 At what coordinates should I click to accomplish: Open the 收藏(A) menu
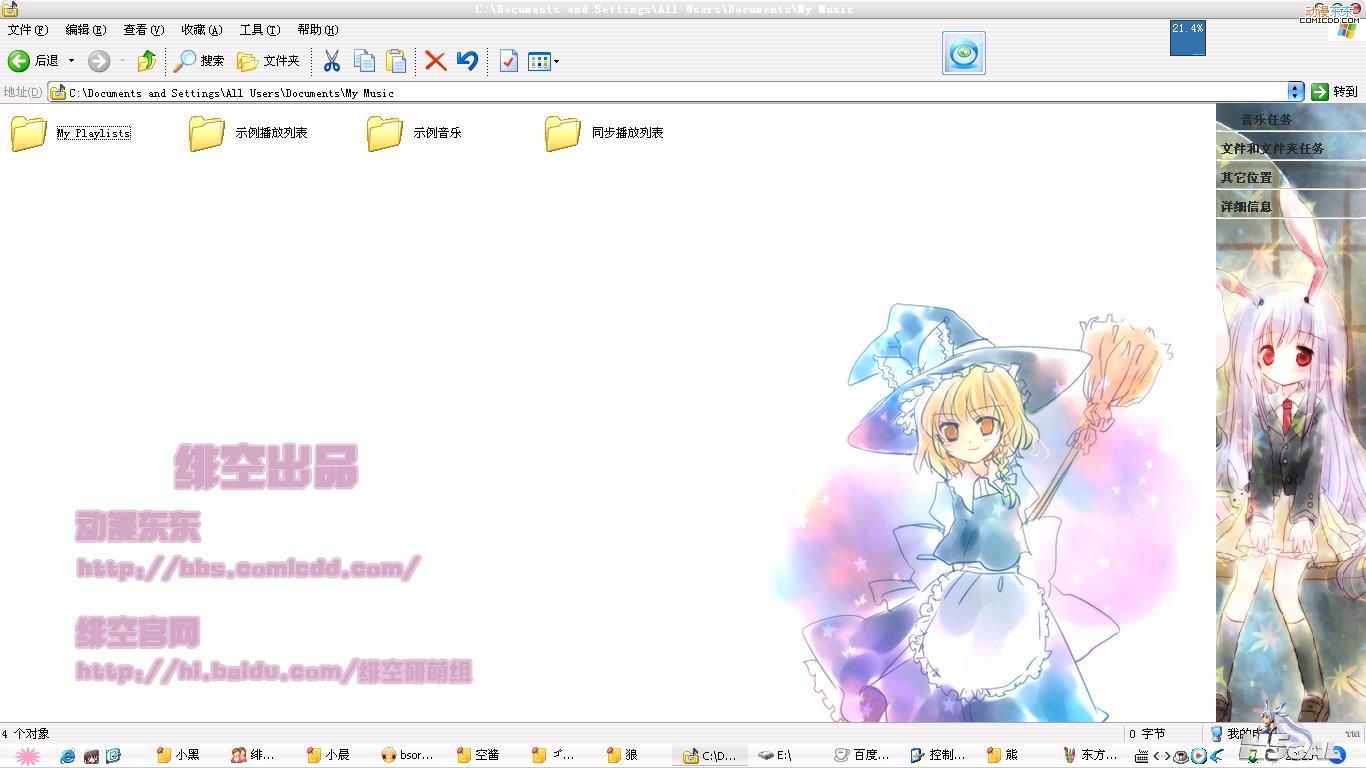coord(202,30)
